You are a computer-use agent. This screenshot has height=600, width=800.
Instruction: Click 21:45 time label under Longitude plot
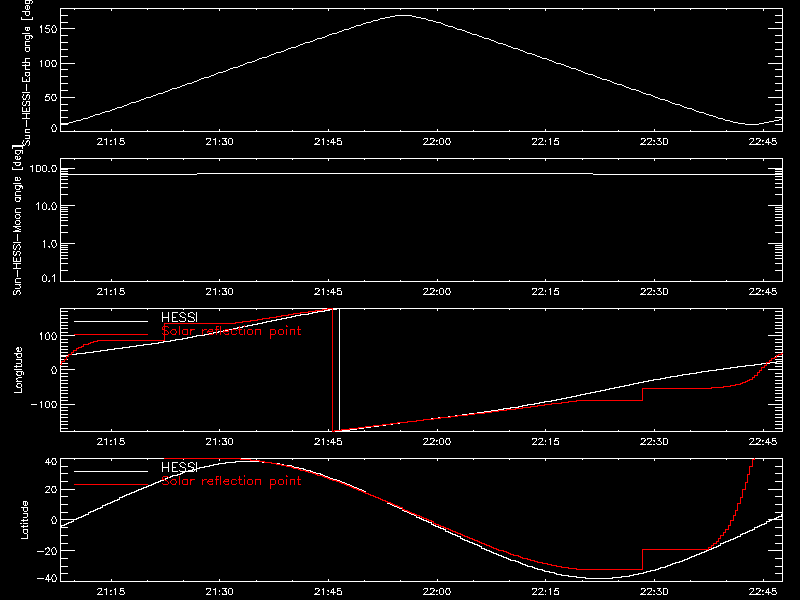(x=328, y=442)
